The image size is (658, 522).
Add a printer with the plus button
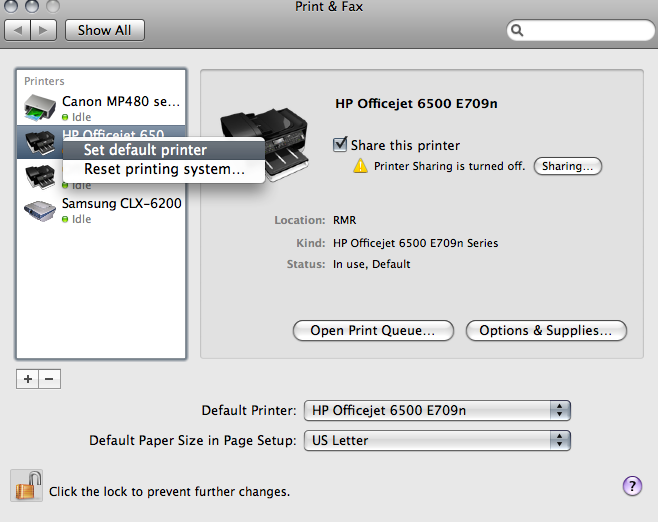tap(28, 380)
